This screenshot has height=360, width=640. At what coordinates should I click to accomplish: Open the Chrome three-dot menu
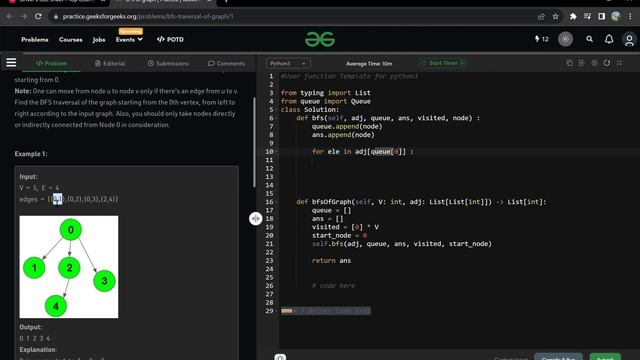(630, 16)
